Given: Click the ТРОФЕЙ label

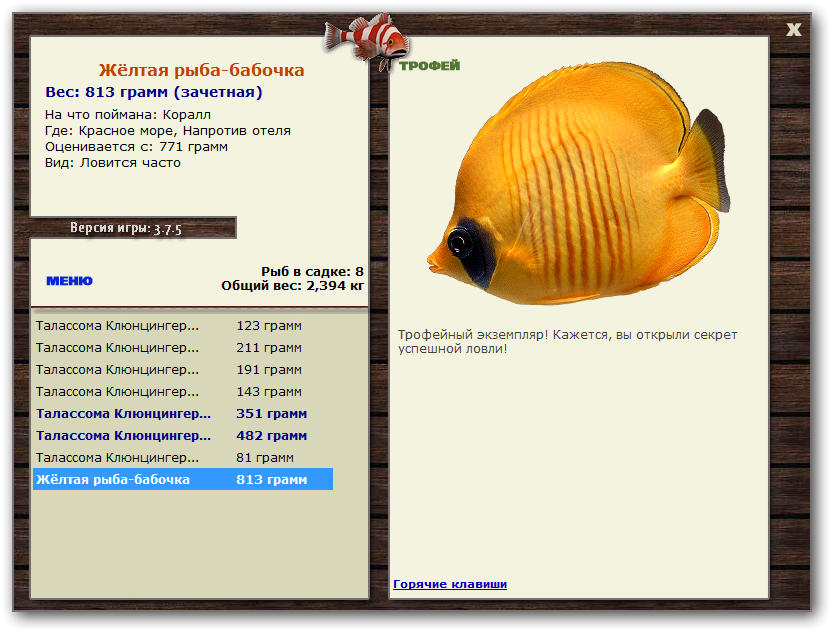Looking at the screenshot, I should tap(429, 66).
